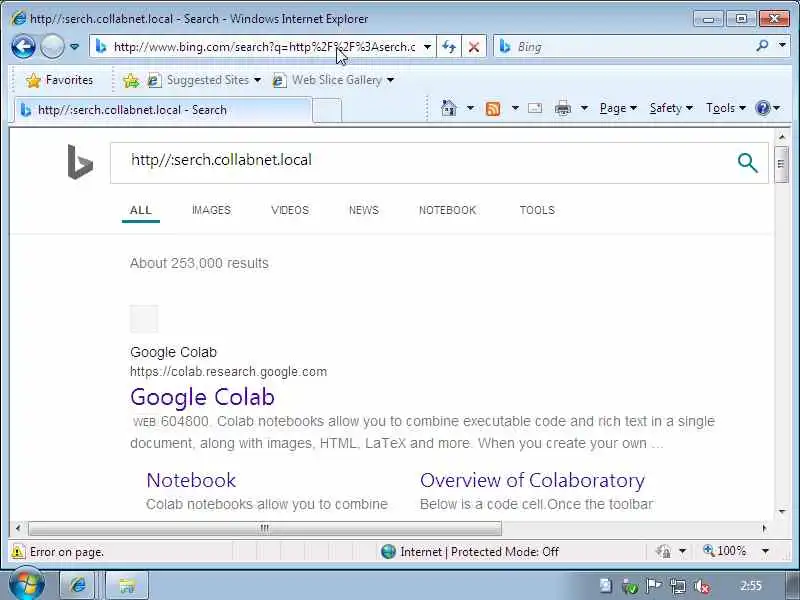This screenshot has width=800, height=600.
Task: Click the horizontal scrollbar right arrow
Action: click(764, 528)
